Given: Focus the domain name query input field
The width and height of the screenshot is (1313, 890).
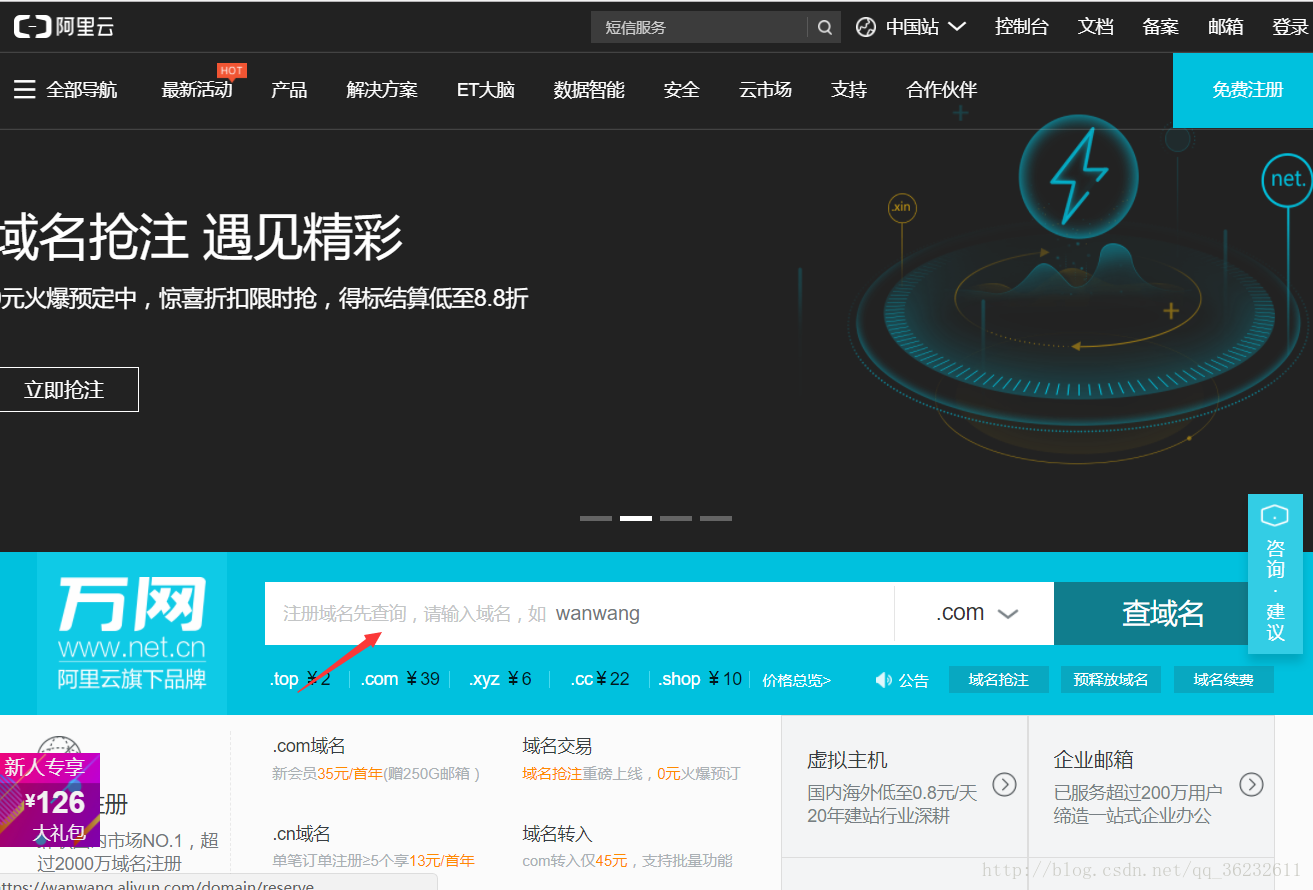Looking at the screenshot, I should click(579, 613).
